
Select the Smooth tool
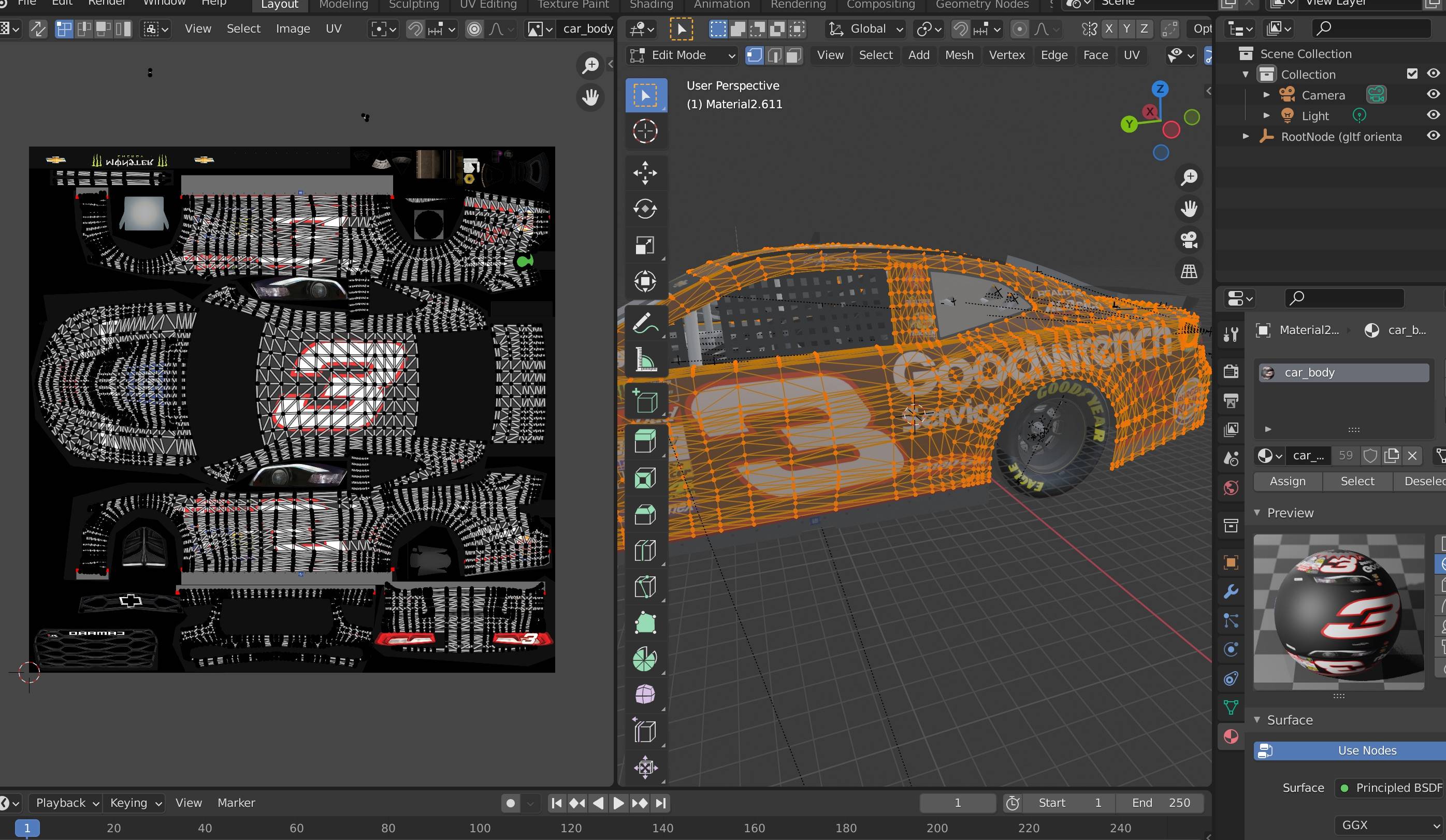coord(645,695)
